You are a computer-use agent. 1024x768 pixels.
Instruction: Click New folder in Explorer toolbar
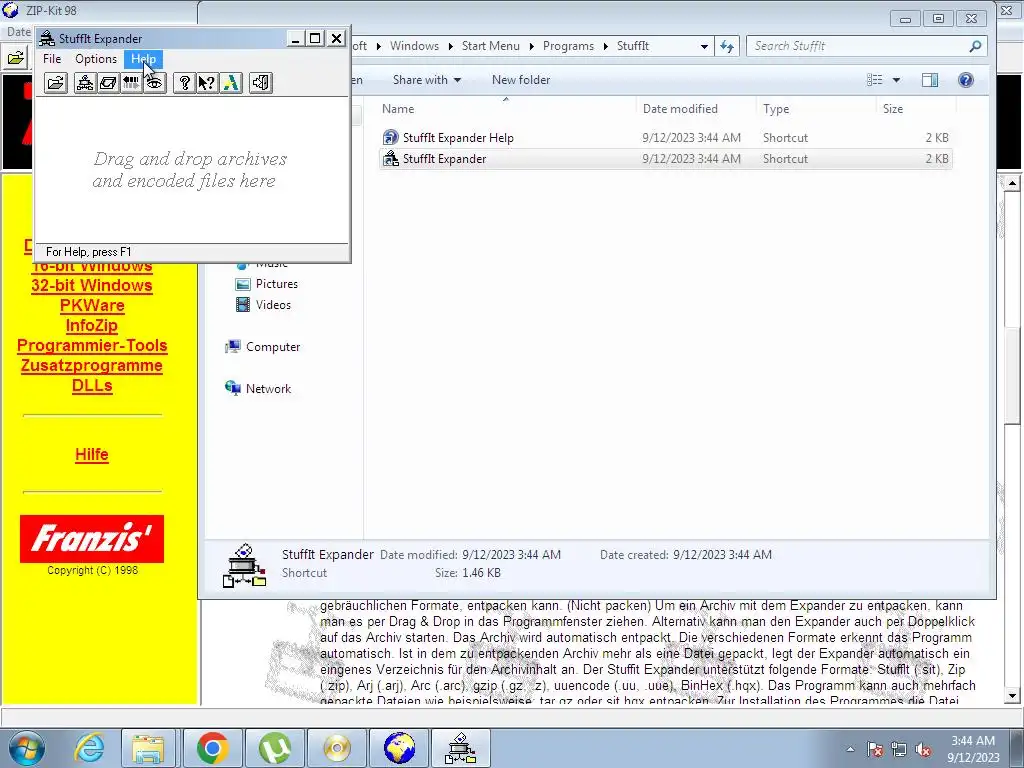tap(520, 80)
